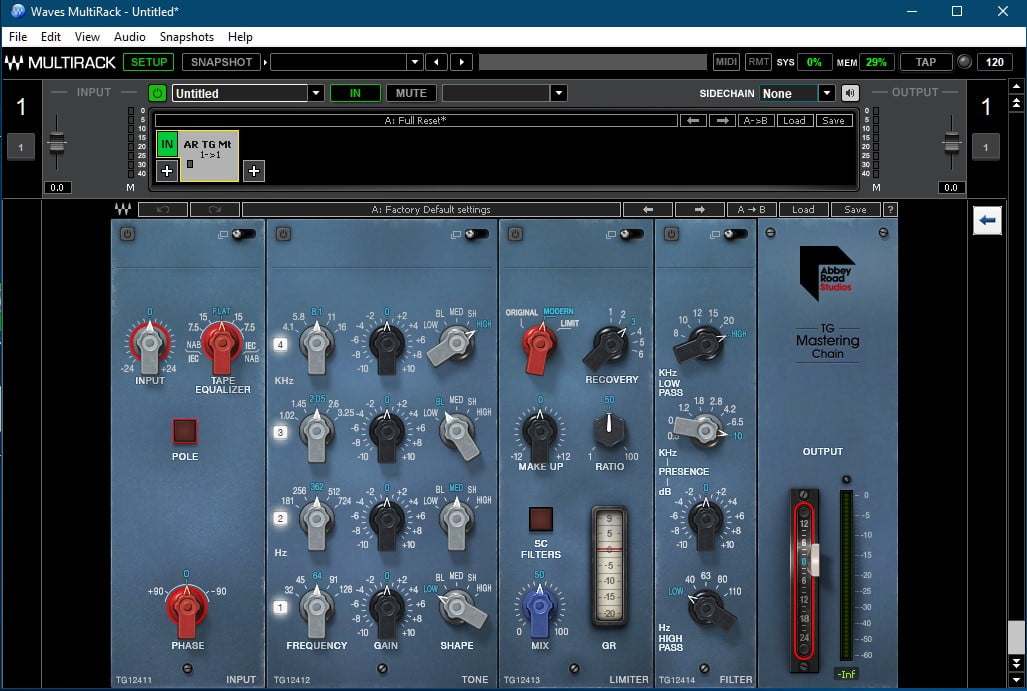Toggle Tone band 4 button
Image resolution: width=1027 pixels, height=691 pixels.
[x=280, y=345]
